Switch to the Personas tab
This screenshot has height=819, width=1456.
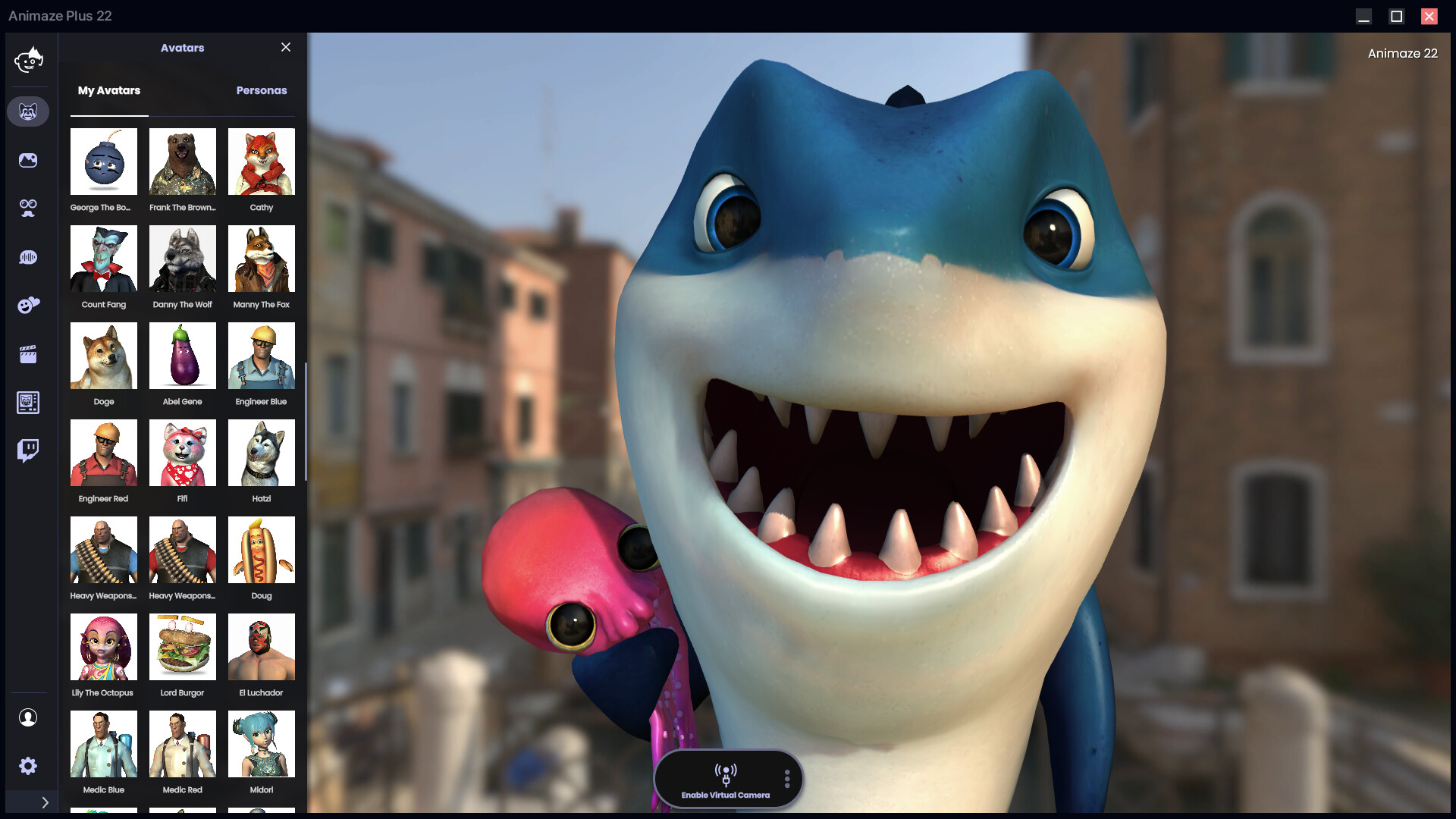coord(261,90)
